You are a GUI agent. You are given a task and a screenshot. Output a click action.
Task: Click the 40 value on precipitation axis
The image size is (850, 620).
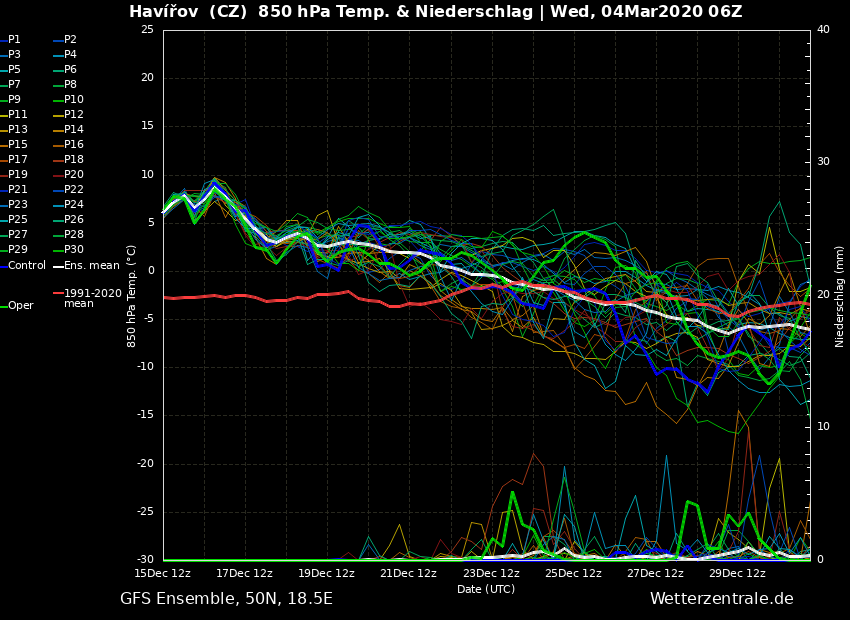[823, 30]
